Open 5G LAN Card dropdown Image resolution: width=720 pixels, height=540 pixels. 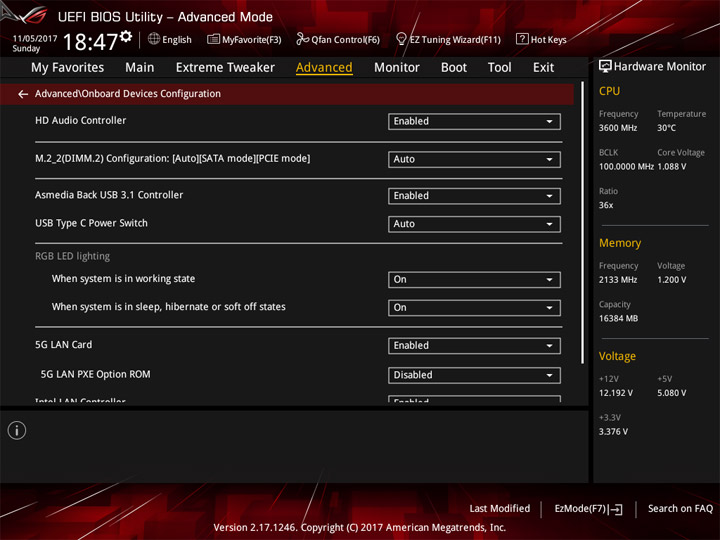pyautogui.click(x=474, y=346)
